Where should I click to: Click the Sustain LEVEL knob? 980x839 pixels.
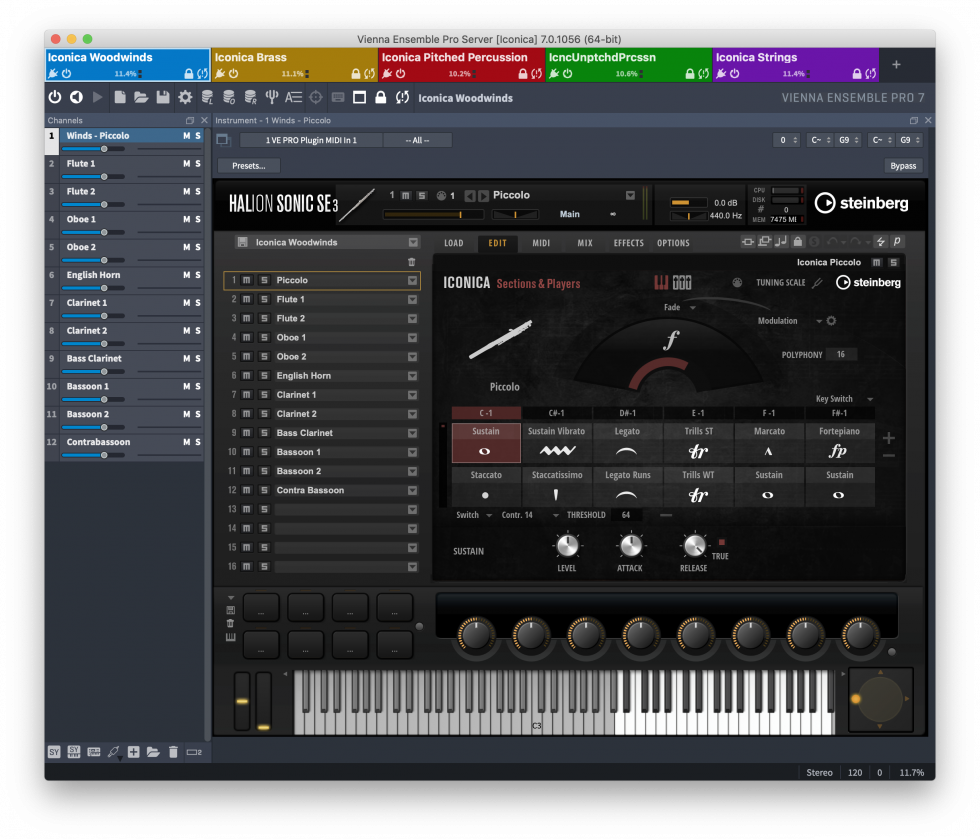point(567,546)
